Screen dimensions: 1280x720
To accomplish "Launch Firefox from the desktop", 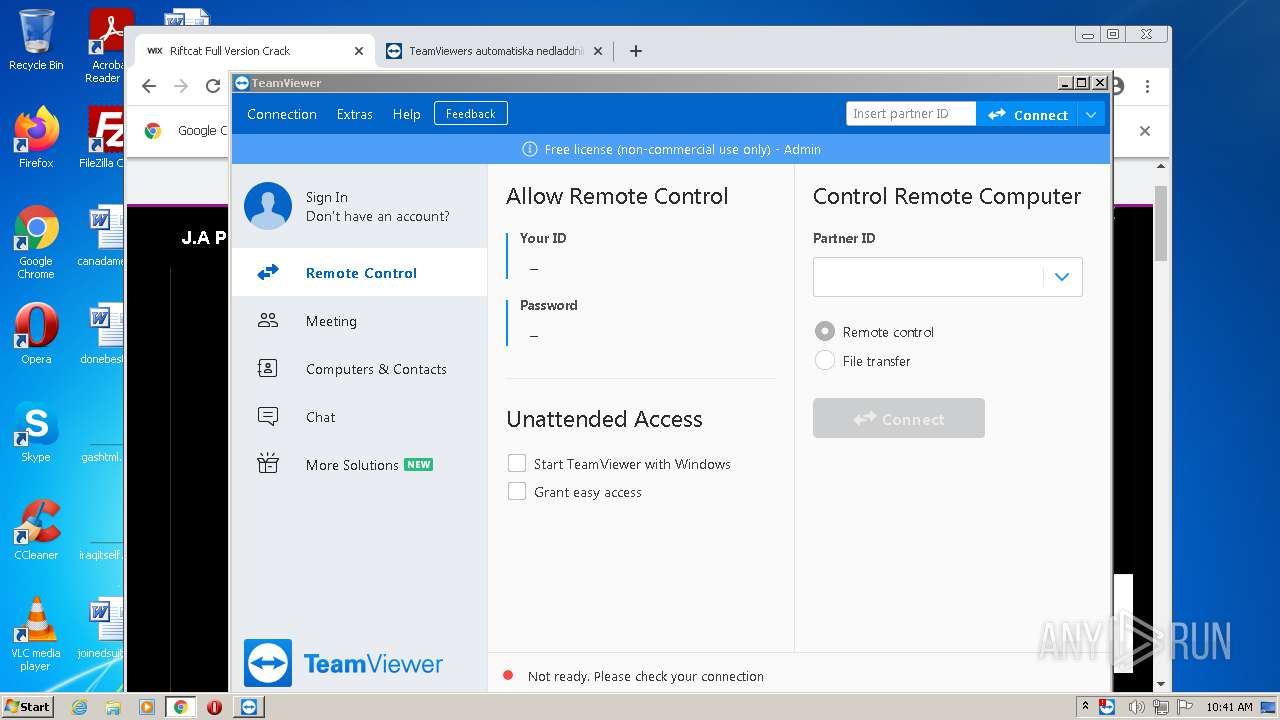I will [x=36, y=138].
